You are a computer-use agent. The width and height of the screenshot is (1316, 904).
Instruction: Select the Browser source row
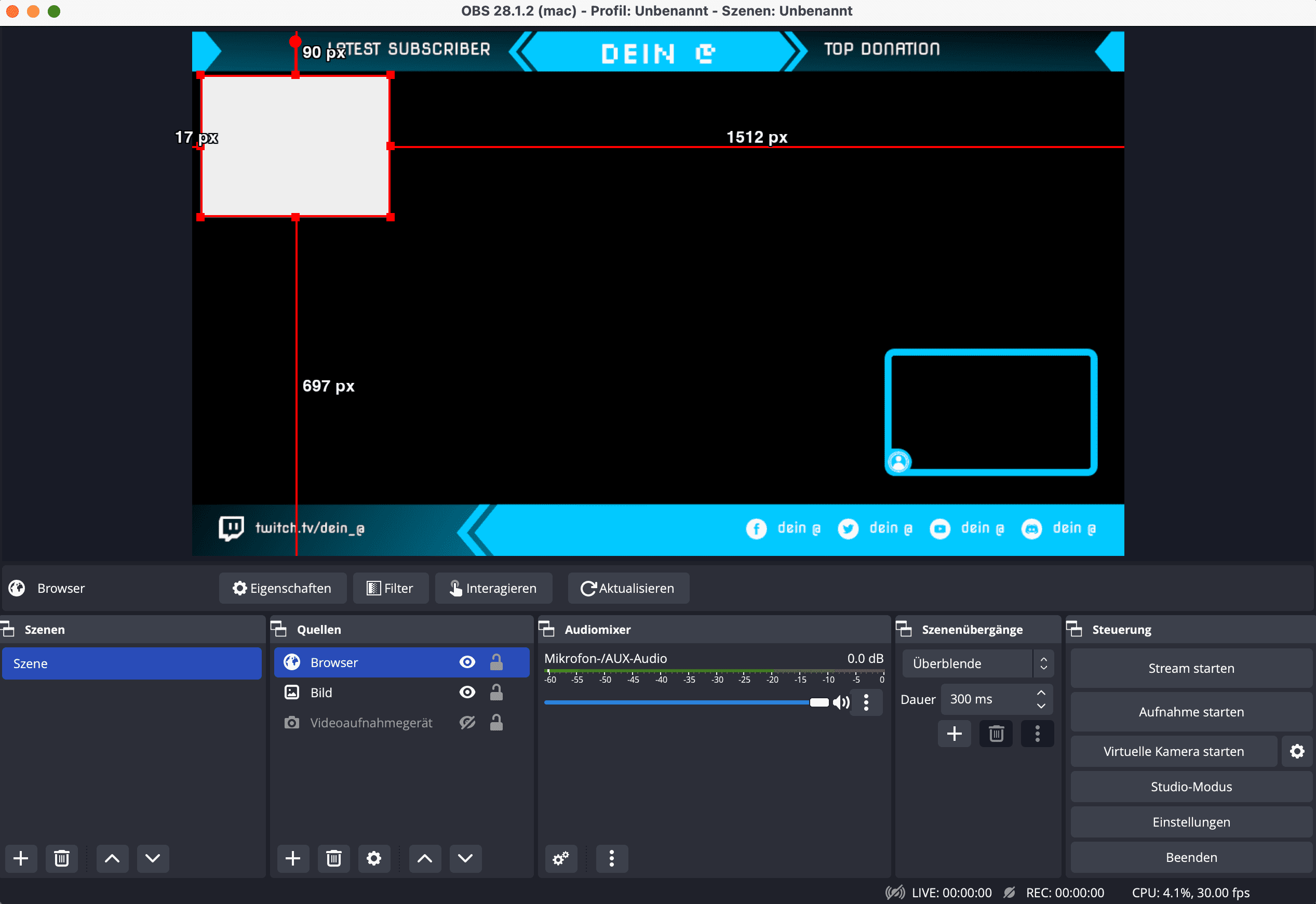(401, 662)
